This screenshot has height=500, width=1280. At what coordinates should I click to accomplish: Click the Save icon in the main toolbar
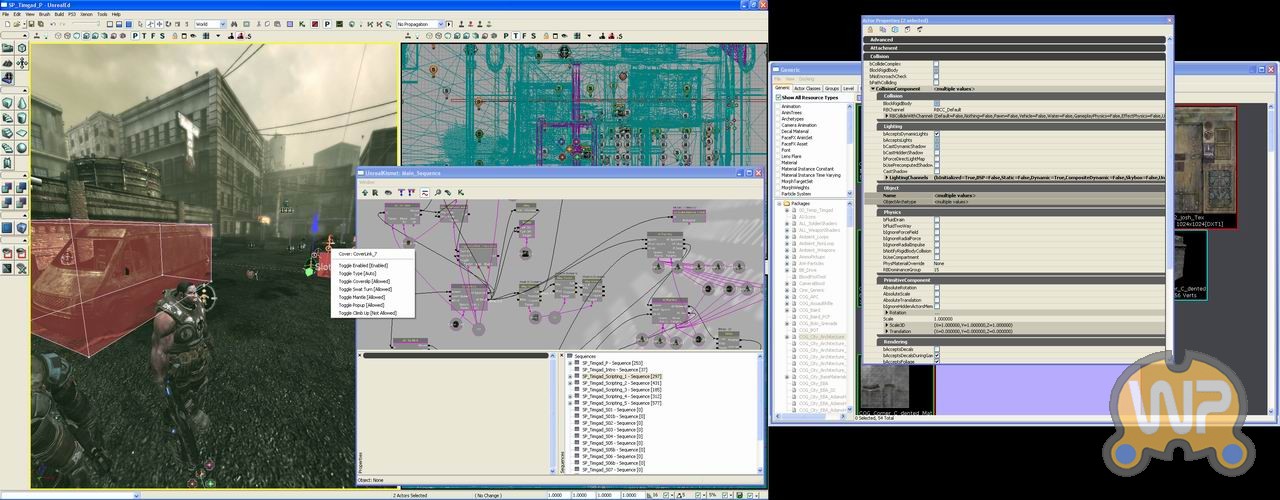[x=32, y=24]
